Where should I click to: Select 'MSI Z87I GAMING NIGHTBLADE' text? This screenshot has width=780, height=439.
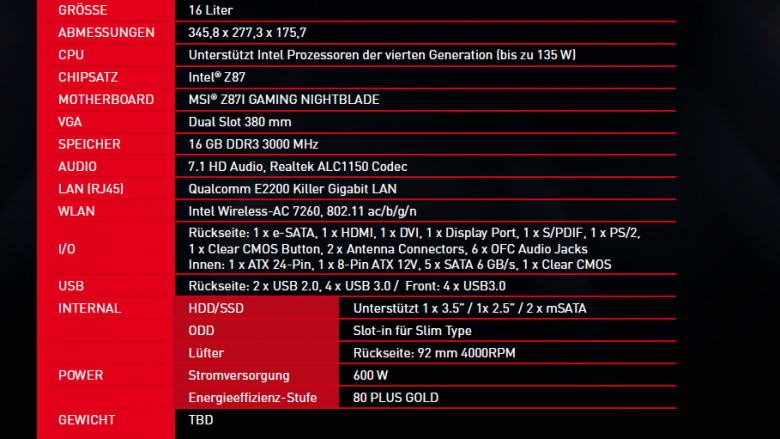click(284, 99)
